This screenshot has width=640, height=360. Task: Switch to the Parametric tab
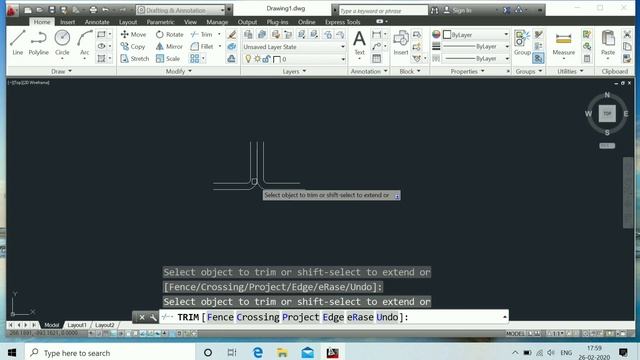click(x=160, y=22)
